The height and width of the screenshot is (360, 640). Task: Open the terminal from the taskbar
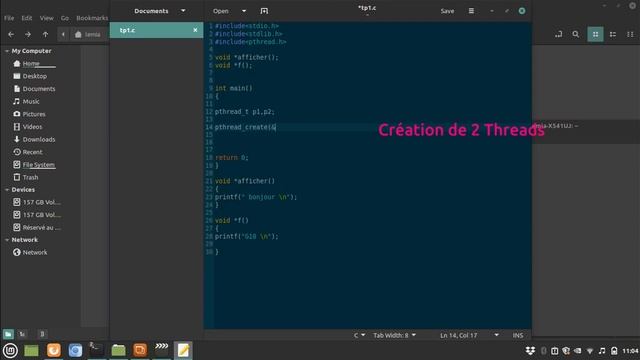[96, 349]
